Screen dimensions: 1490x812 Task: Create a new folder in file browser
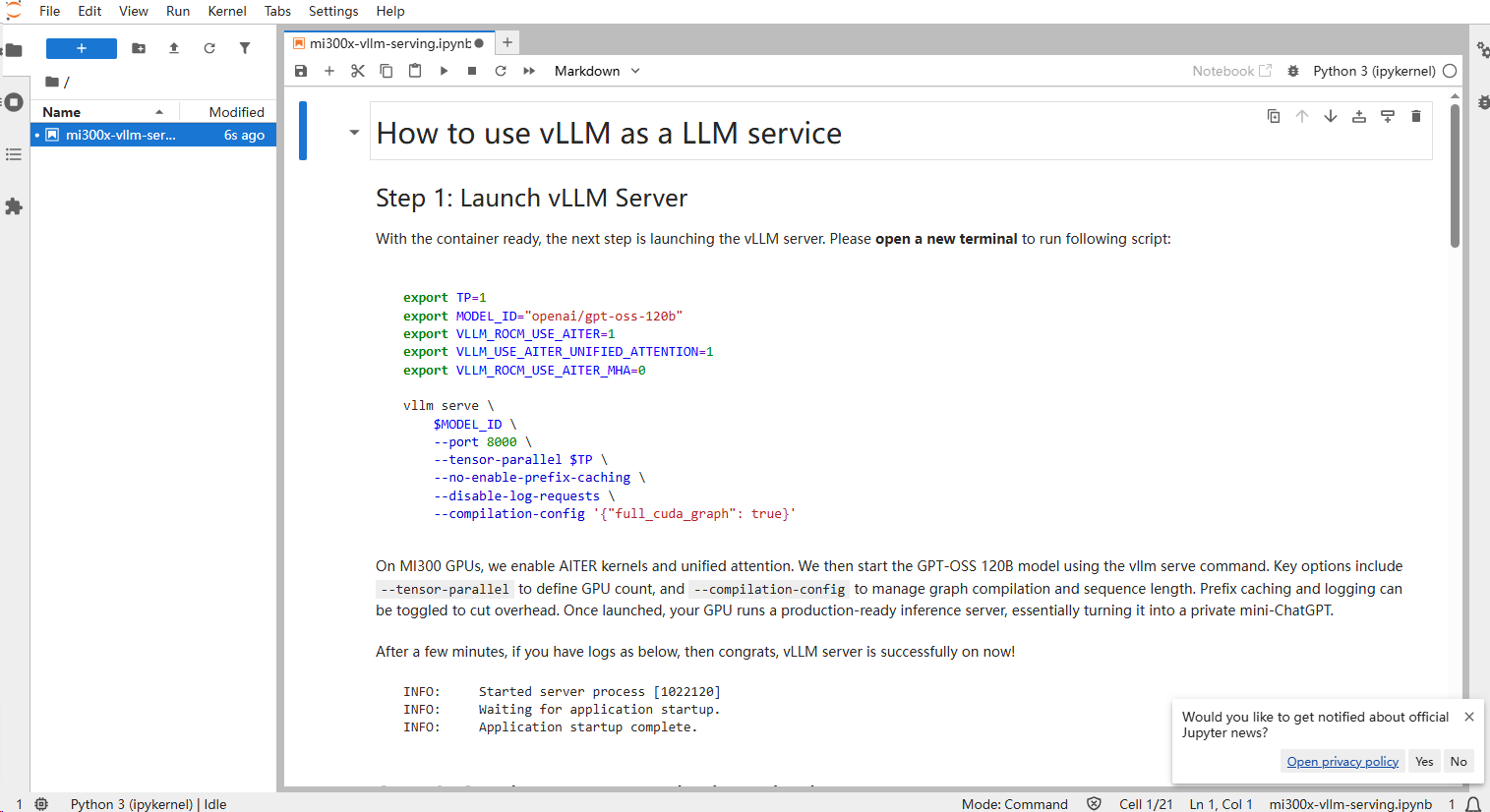click(x=139, y=48)
